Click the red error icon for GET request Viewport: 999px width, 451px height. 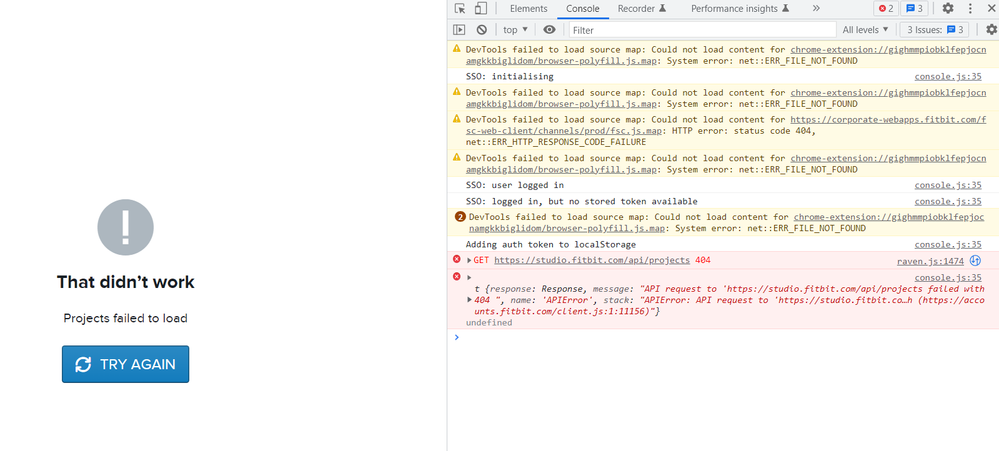click(x=456, y=259)
